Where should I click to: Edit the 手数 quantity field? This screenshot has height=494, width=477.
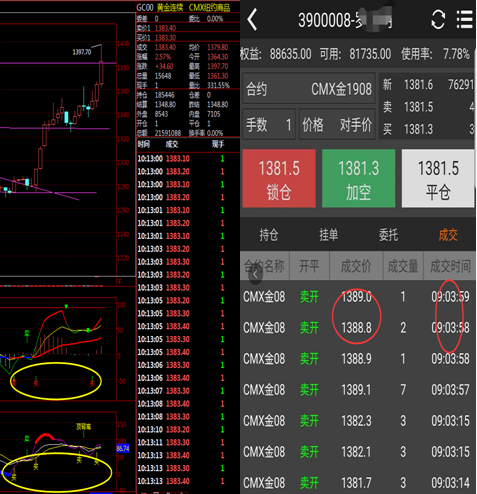click(x=269, y=125)
